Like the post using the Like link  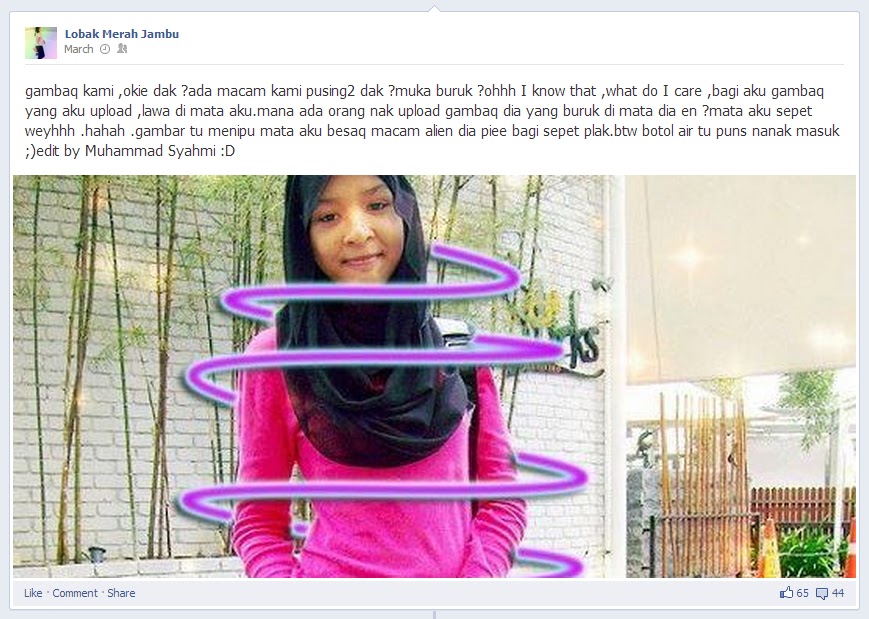tap(33, 593)
